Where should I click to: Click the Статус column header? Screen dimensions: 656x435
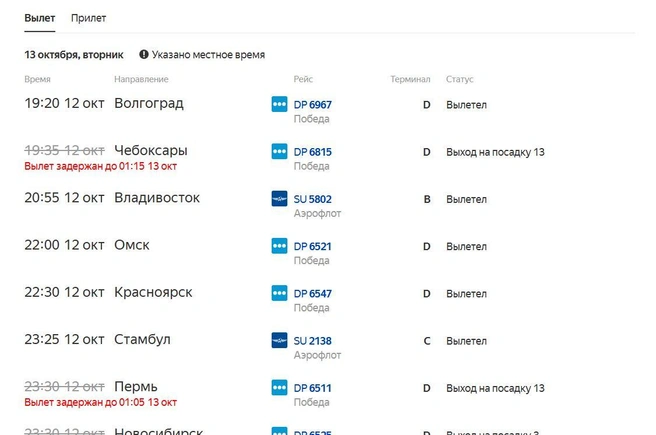tap(460, 79)
